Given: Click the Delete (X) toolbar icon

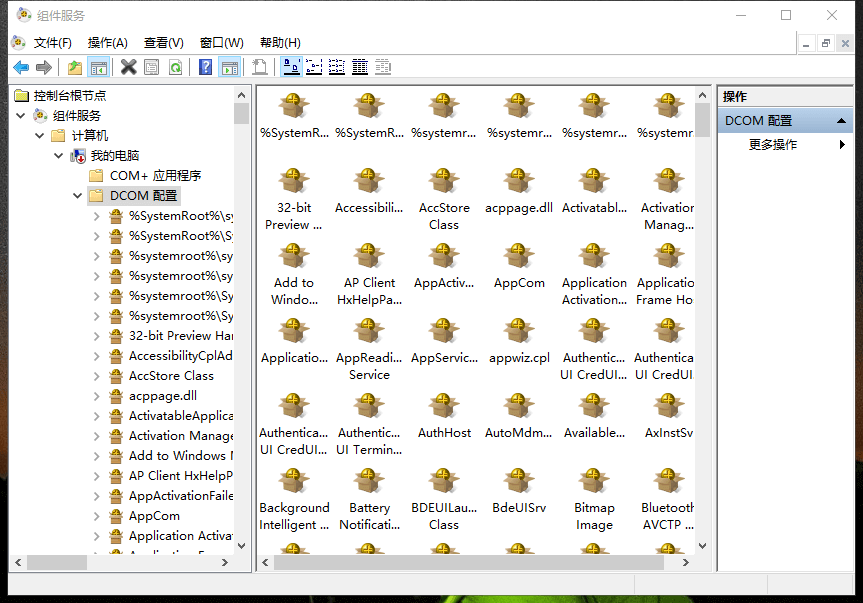Looking at the screenshot, I should click(x=128, y=67).
